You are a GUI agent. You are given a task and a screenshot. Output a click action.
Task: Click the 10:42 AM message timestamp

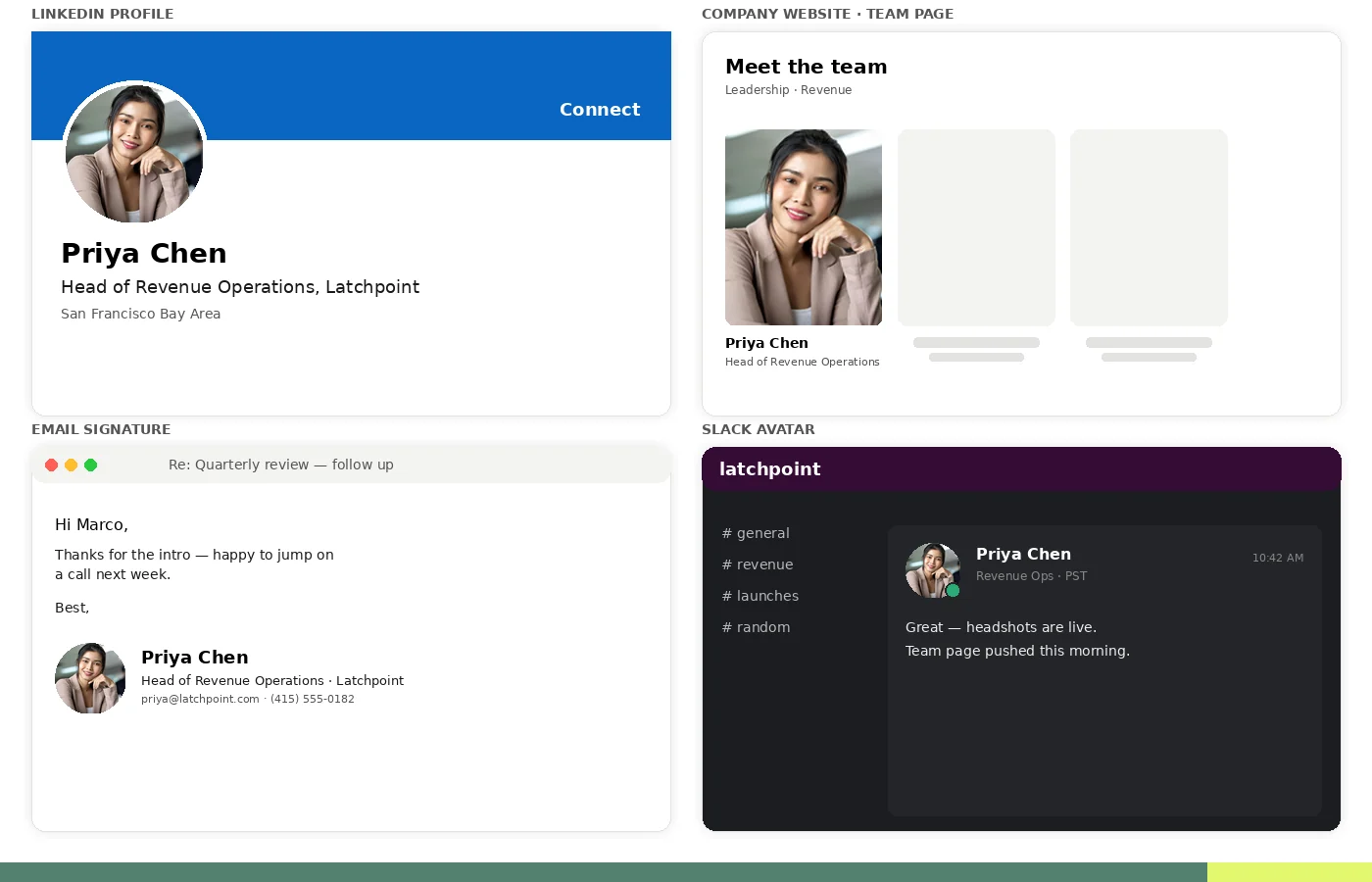[1278, 558]
